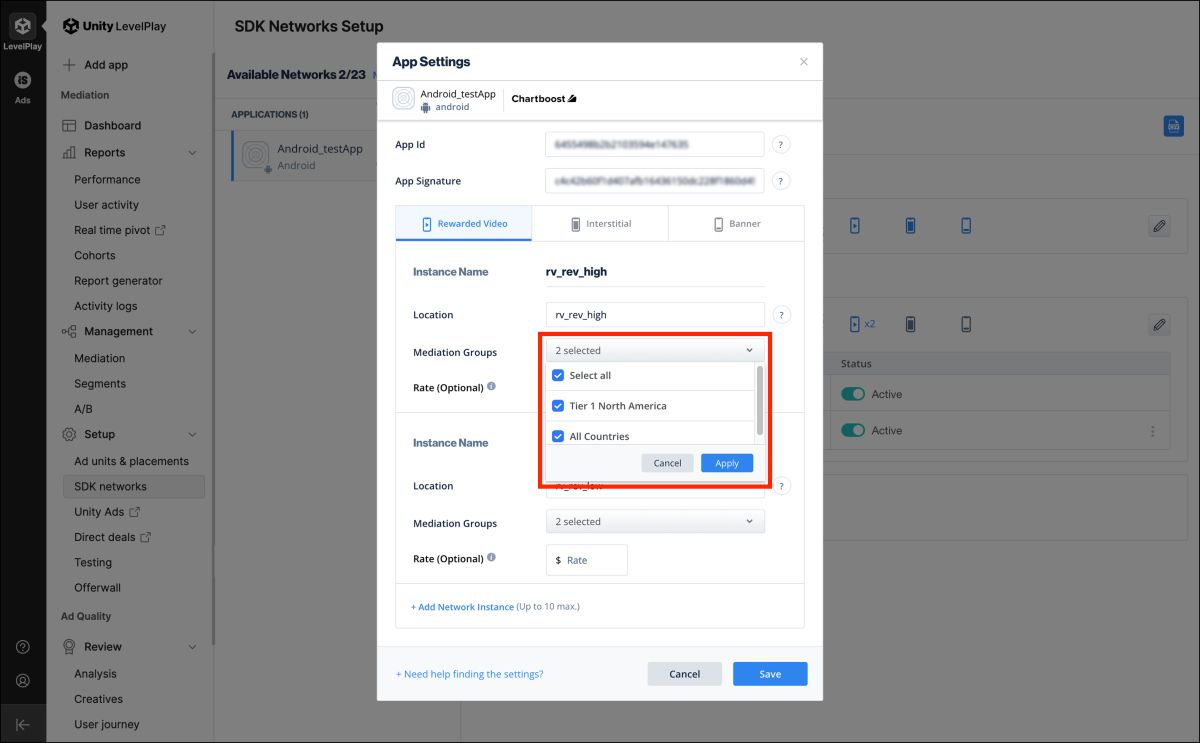Viewport: 1200px width, 743px height.
Task: Open the Dashboard sidebar item
Action: tap(112, 126)
